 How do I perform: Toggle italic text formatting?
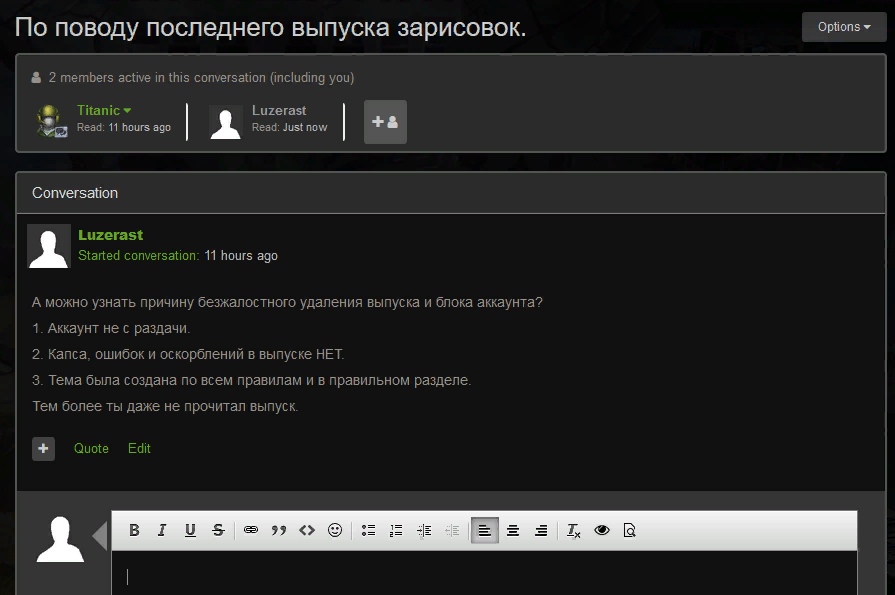point(162,530)
